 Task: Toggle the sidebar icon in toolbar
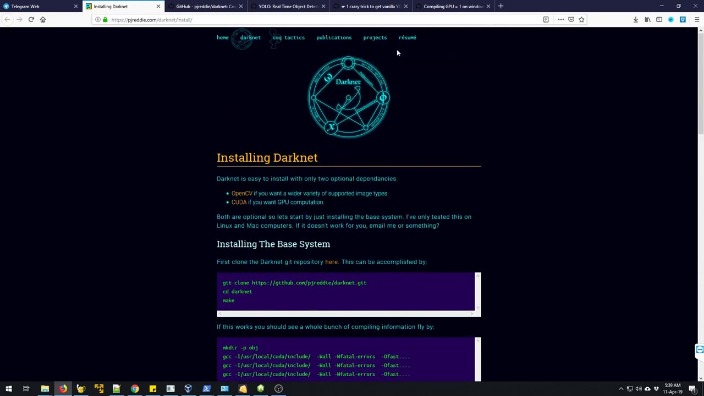pyautogui.click(x=659, y=20)
